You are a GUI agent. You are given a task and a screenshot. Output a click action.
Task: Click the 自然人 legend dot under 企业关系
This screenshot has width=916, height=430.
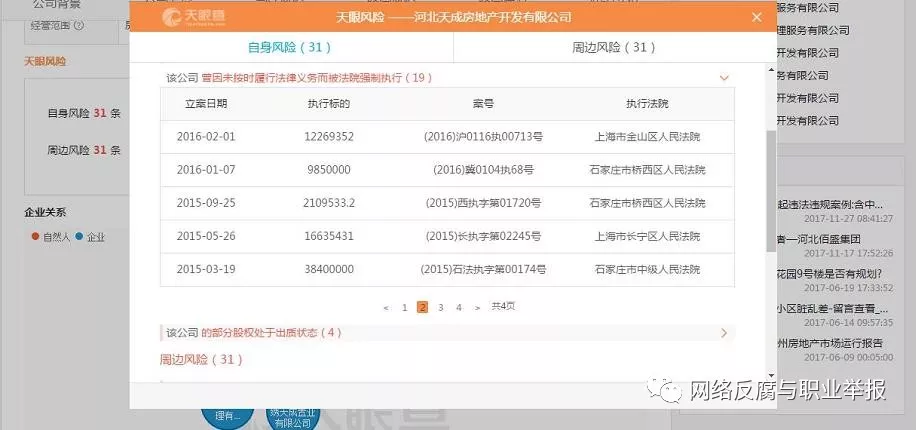(x=35, y=237)
